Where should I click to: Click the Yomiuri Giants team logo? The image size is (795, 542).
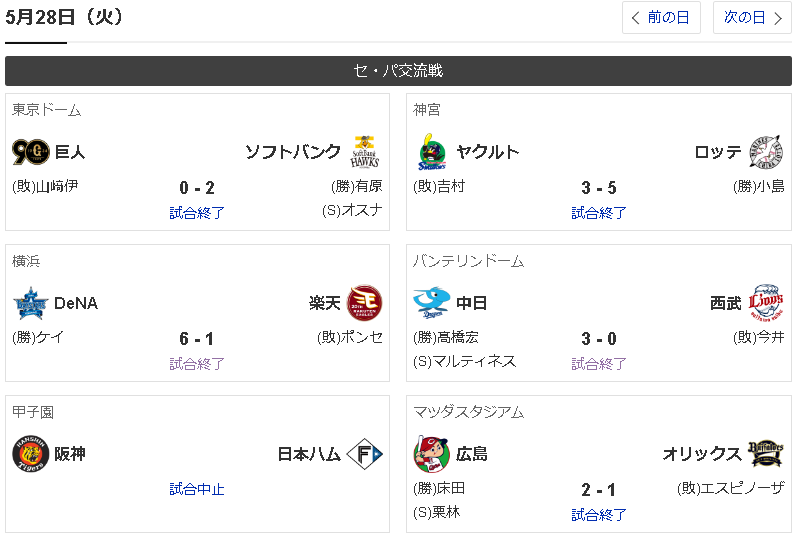[30, 152]
